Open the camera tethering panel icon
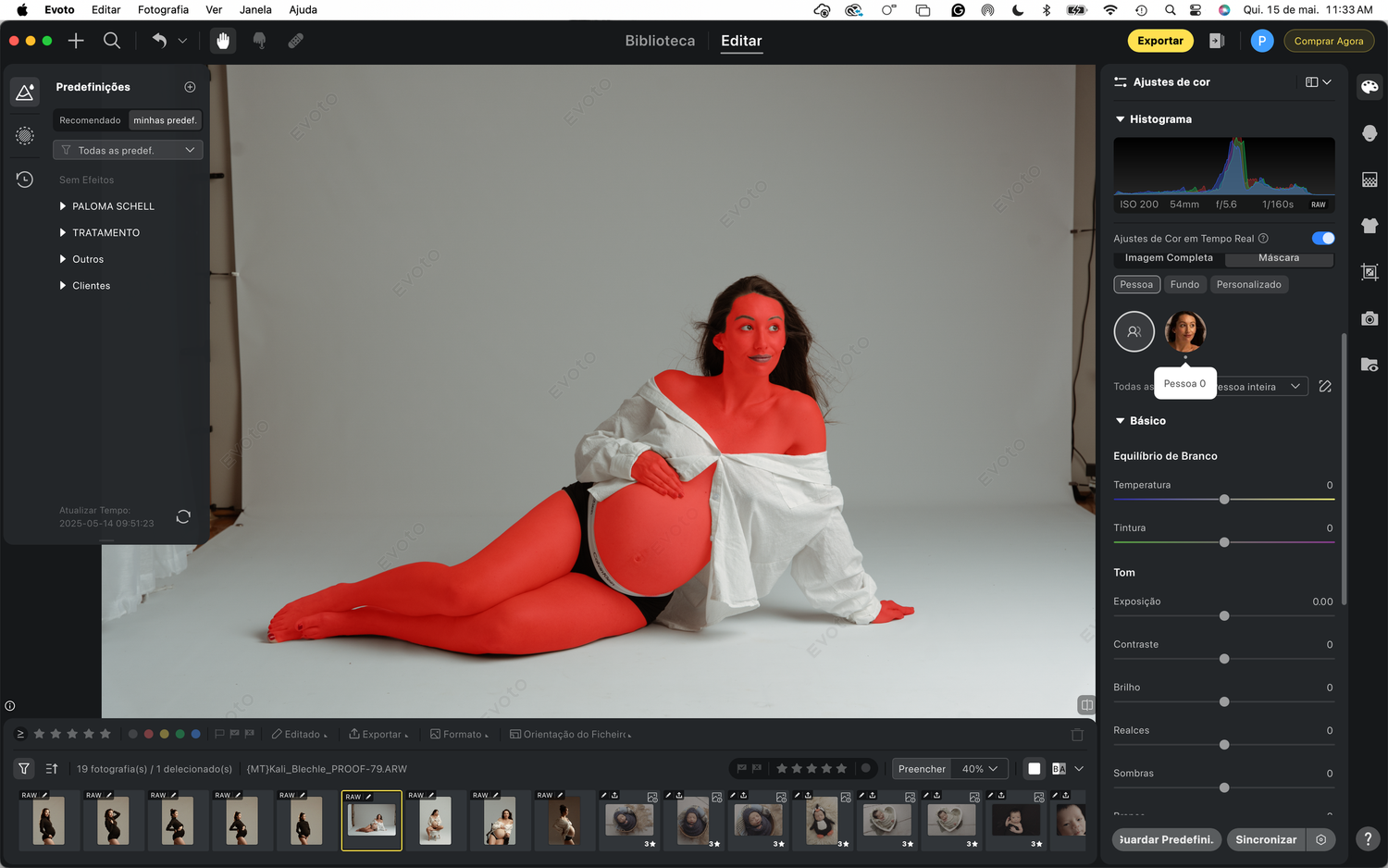Screen dimensions: 1388x868 1369,318
